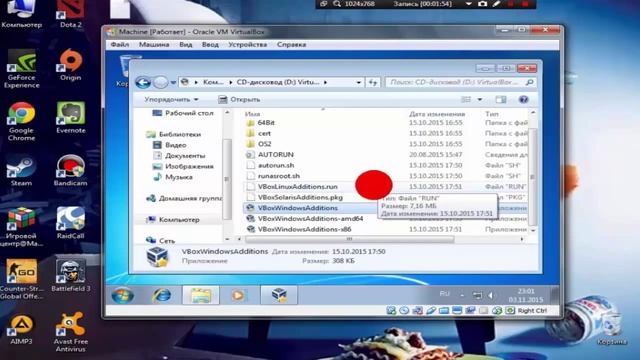Viewport: 640px width, 360px height.
Task: Click Explorer forward arrow button
Action: point(160,83)
